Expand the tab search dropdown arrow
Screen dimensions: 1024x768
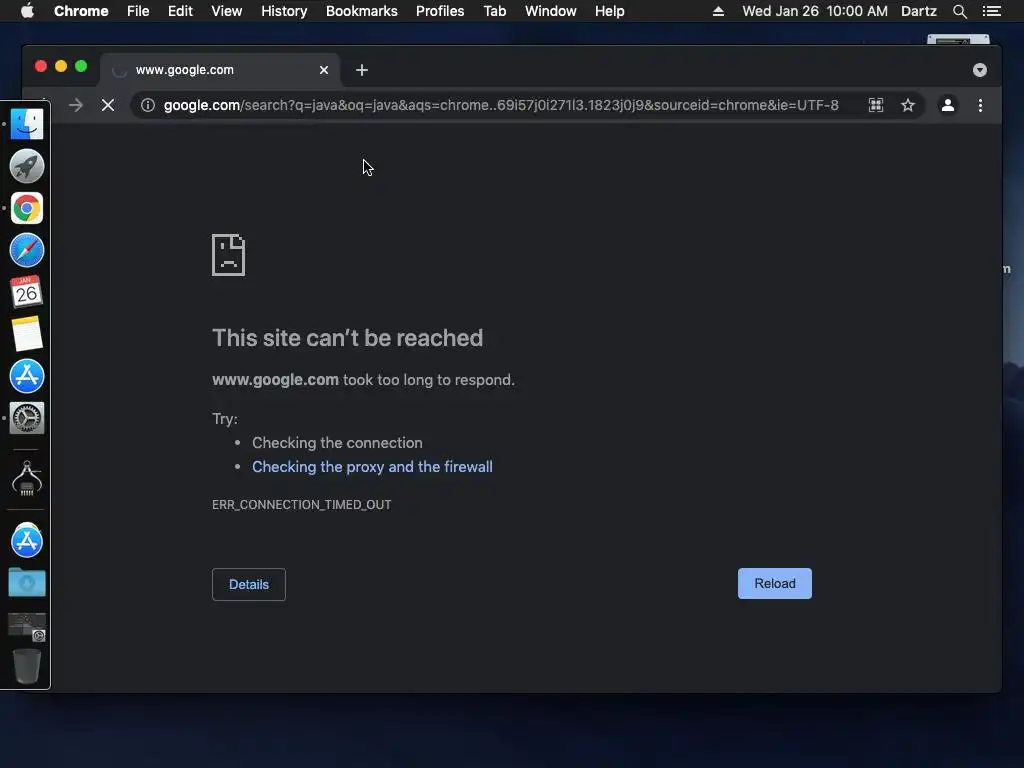click(980, 70)
